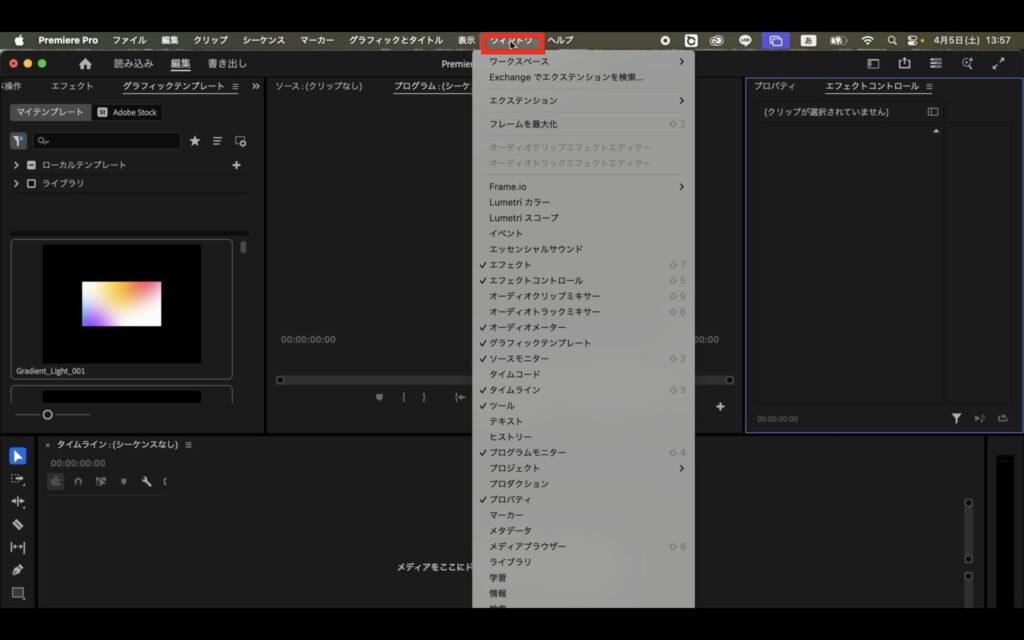Uncheck プログラムモニター menu item
Viewport: 1024px width, 640px height.
tap(584, 453)
